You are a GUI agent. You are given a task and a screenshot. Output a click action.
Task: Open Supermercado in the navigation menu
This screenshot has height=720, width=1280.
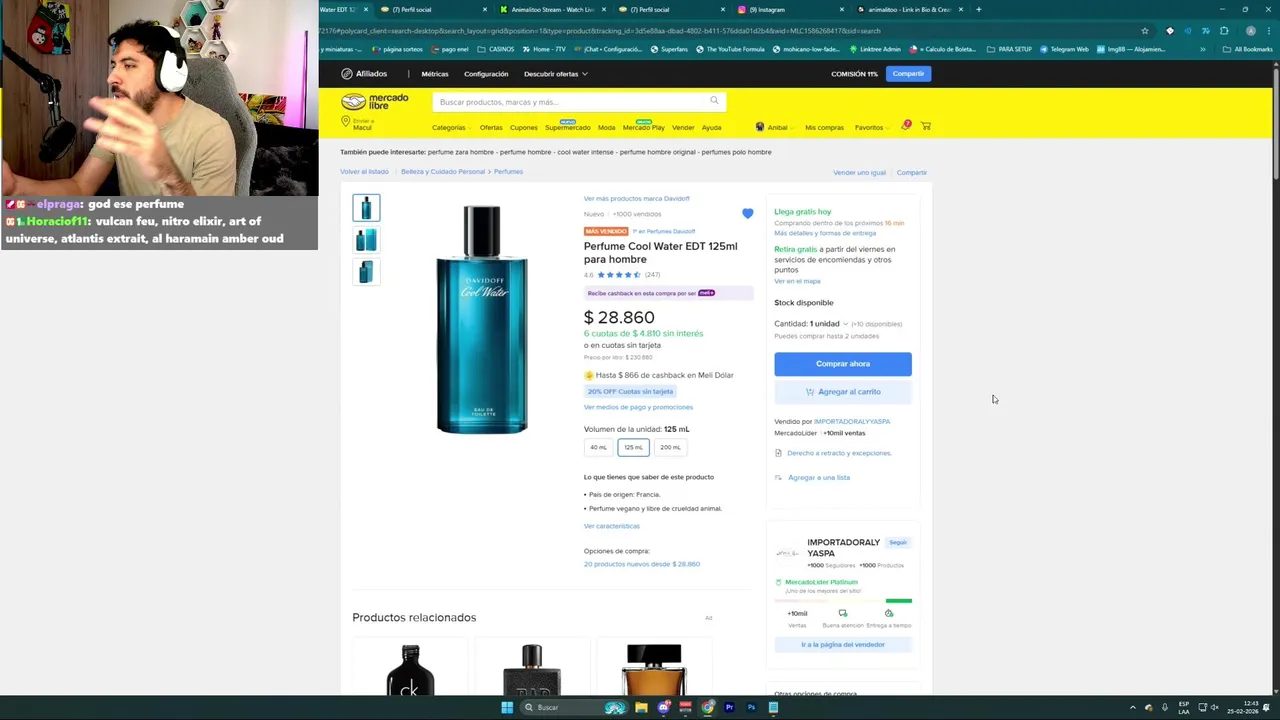[x=568, y=128]
